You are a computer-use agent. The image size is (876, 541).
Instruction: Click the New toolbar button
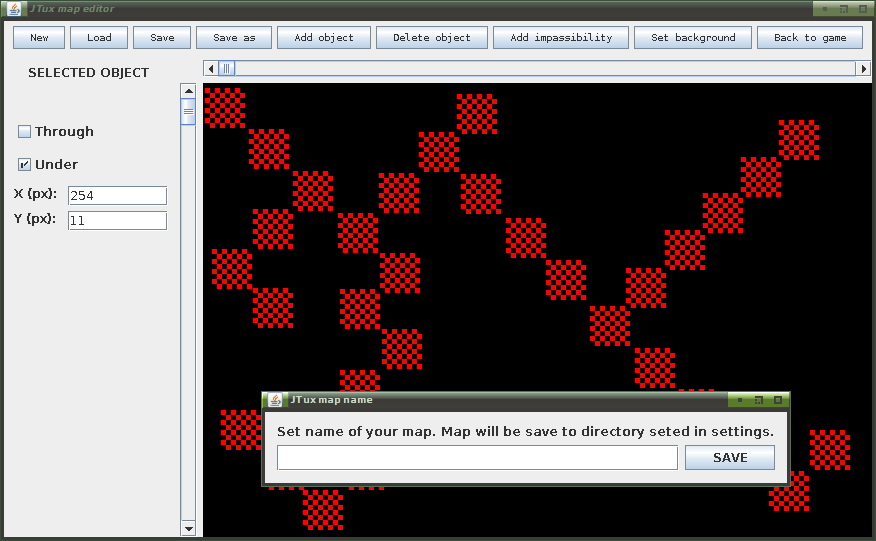(39, 37)
